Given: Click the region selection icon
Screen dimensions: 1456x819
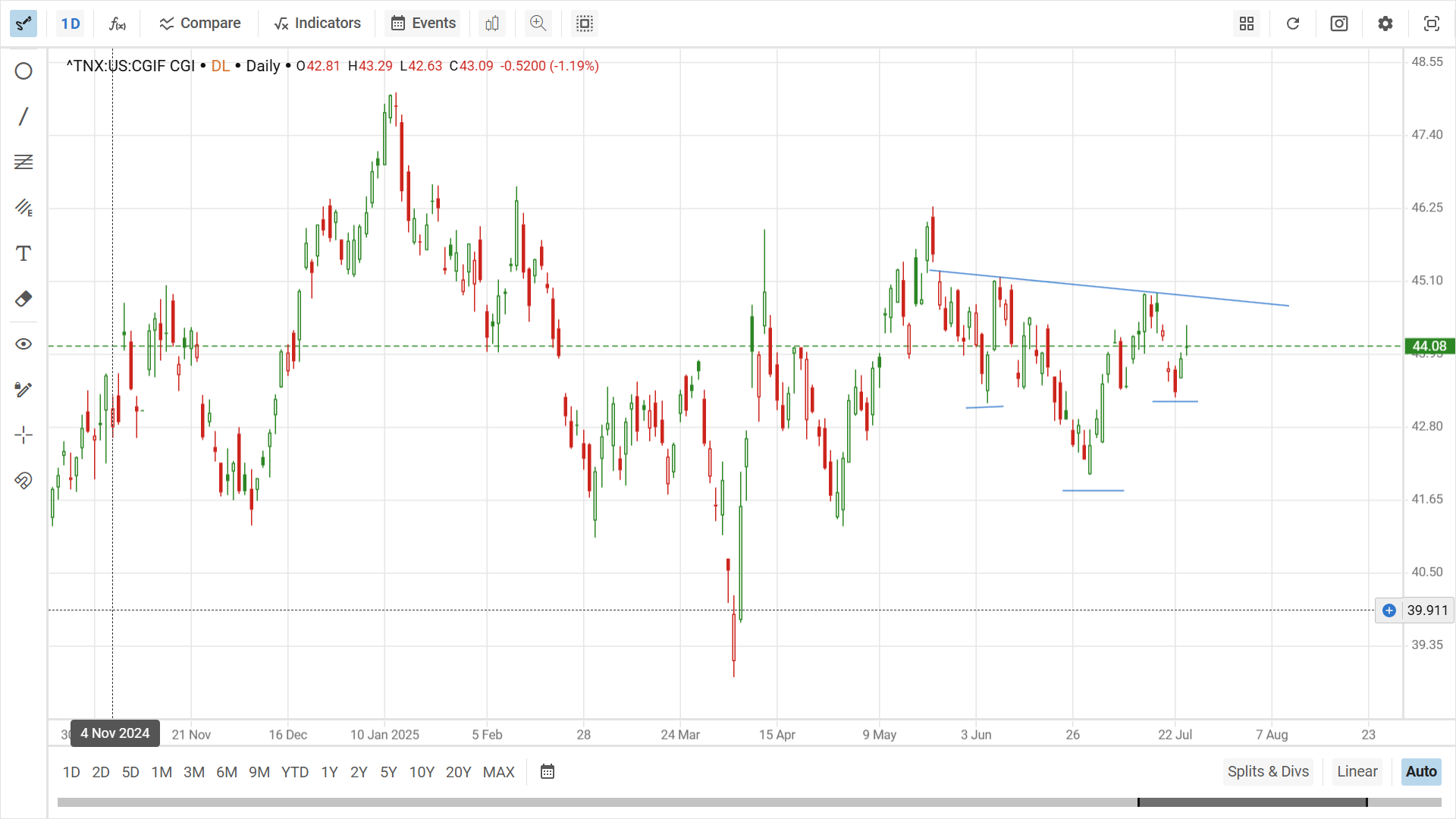Looking at the screenshot, I should point(585,24).
